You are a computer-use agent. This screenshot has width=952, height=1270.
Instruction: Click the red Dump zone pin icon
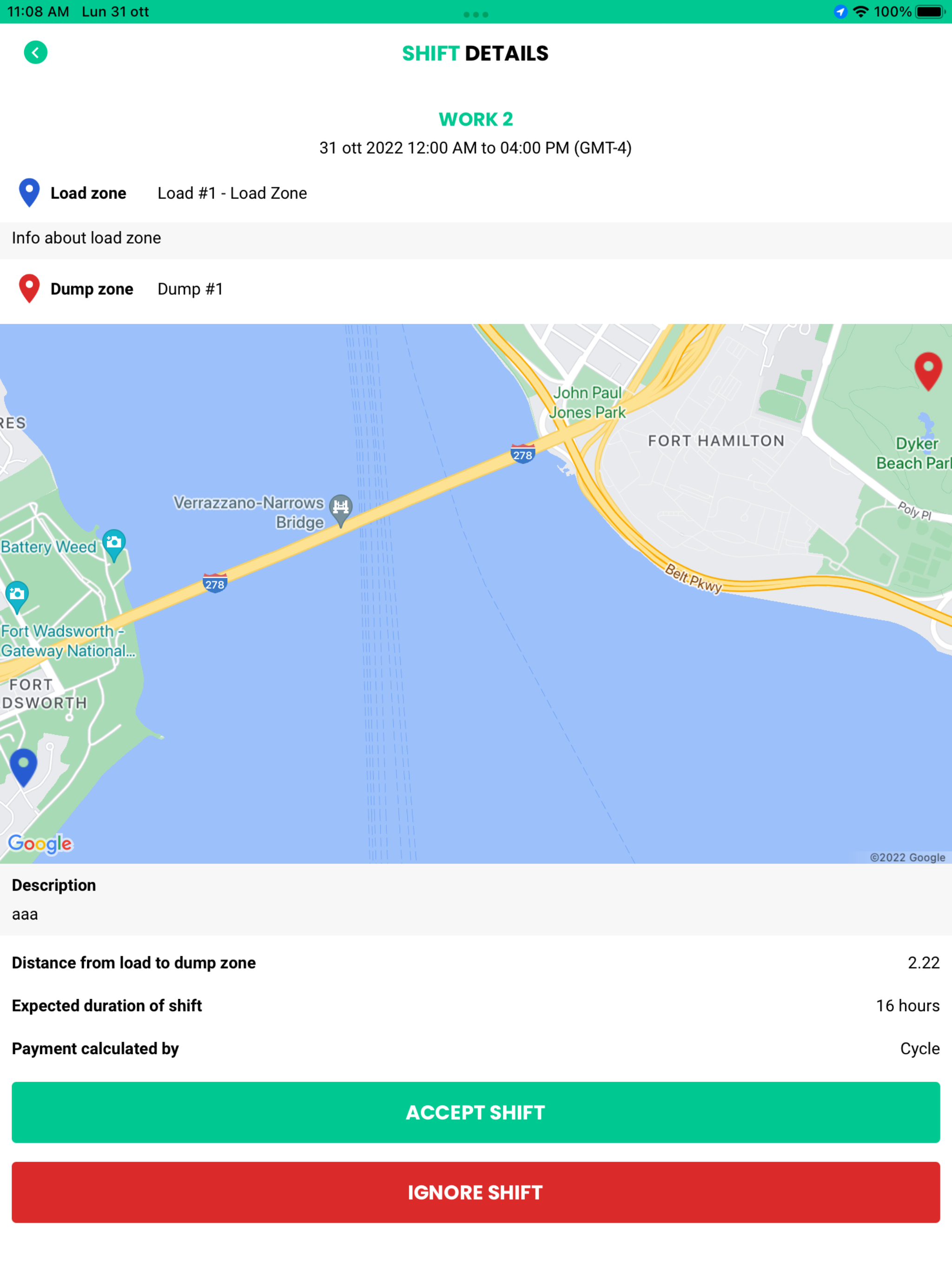(29, 288)
